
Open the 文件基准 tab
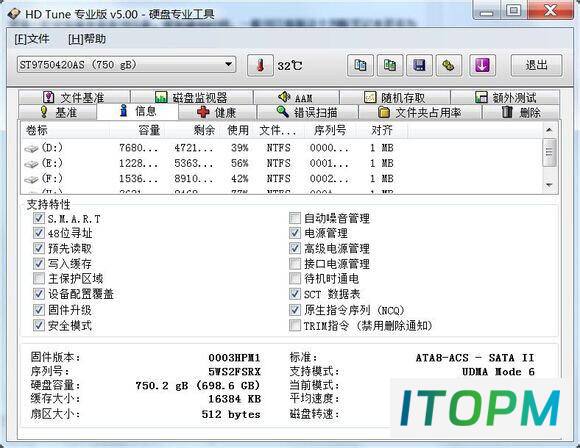point(74,97)
